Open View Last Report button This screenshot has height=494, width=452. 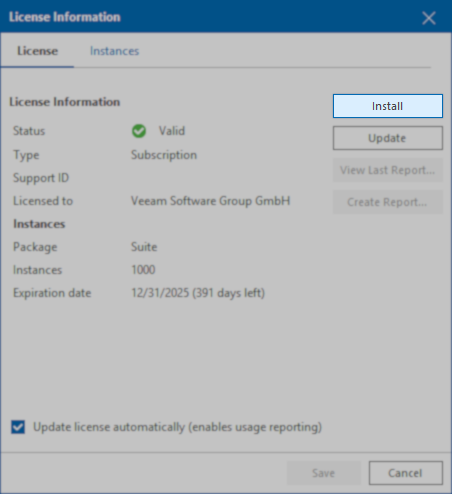[388, 170]
